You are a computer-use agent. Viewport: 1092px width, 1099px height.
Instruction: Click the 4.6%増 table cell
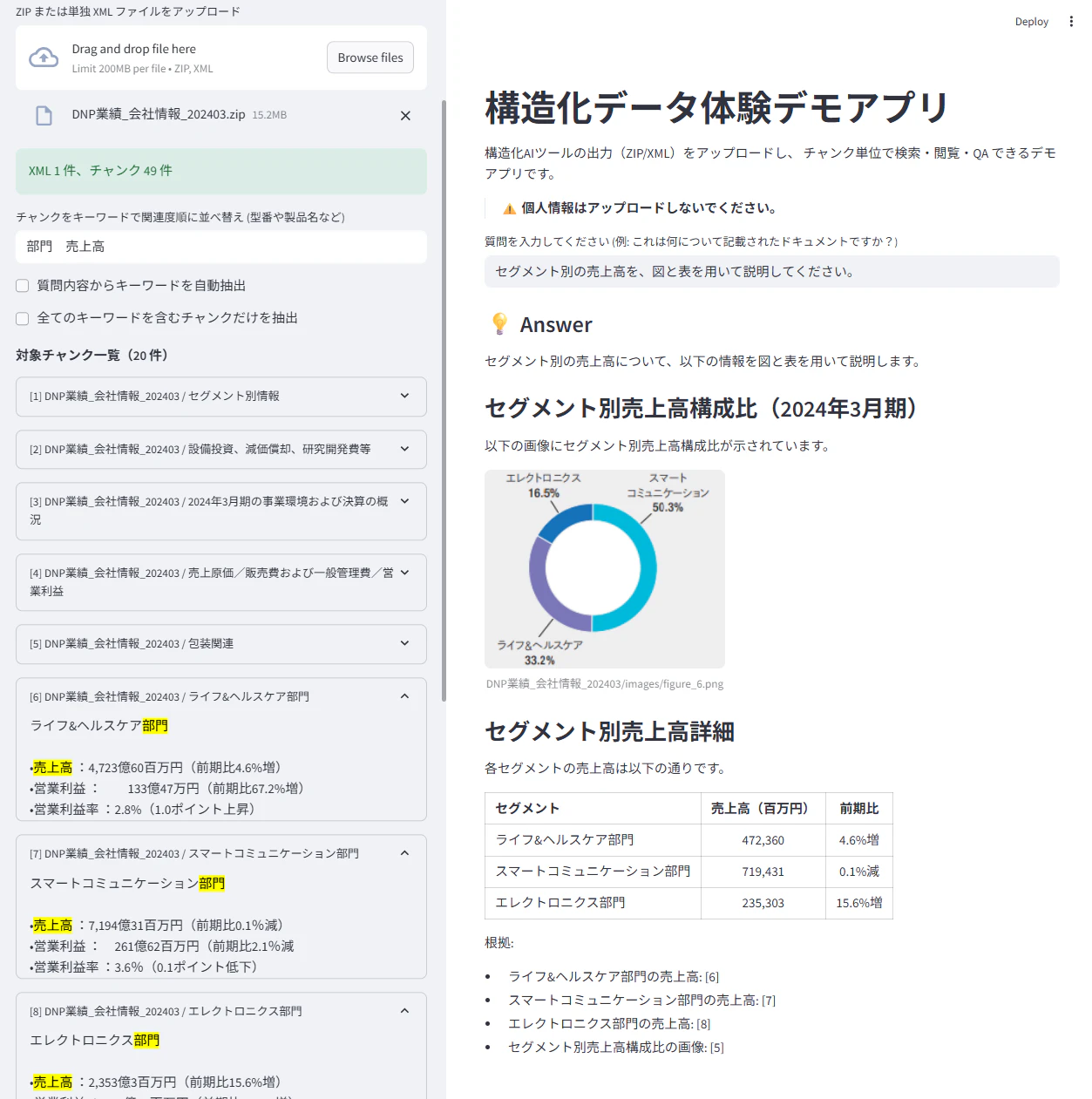tap(859, 840)
